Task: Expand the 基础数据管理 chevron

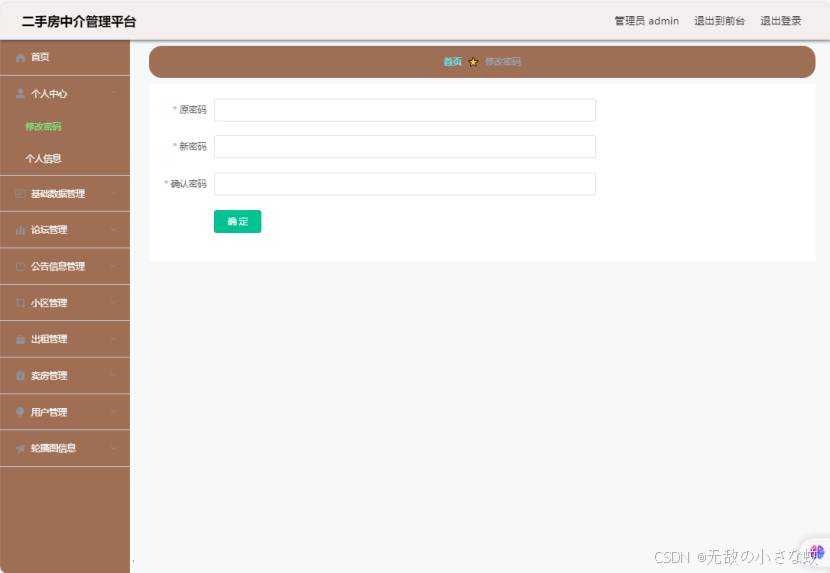Action: (114, 193)
